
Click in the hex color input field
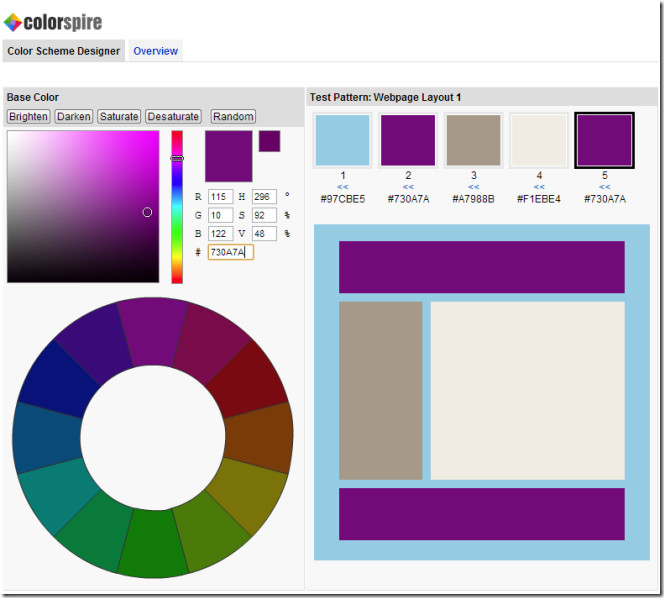230,252
